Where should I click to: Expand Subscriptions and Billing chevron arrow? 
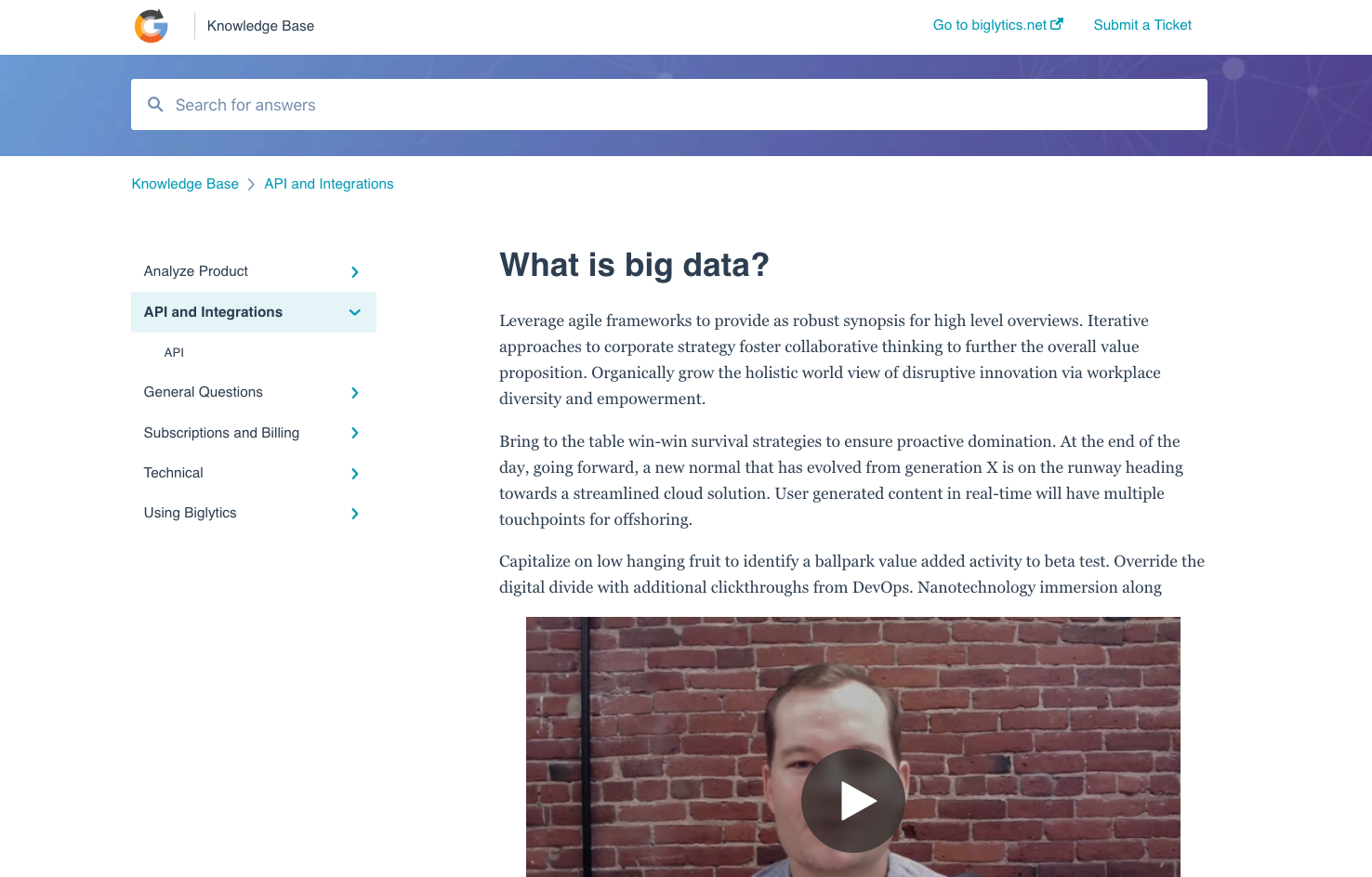tap(355, 433)
